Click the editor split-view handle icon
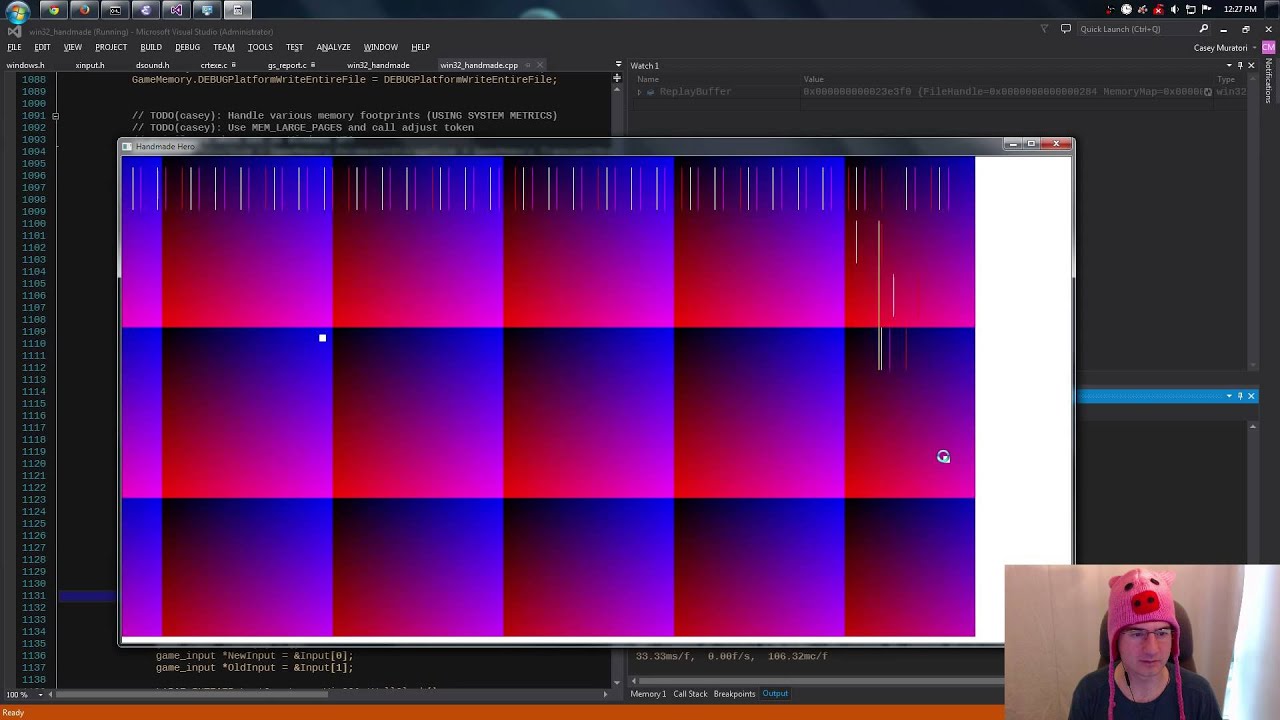 (617, 78)
